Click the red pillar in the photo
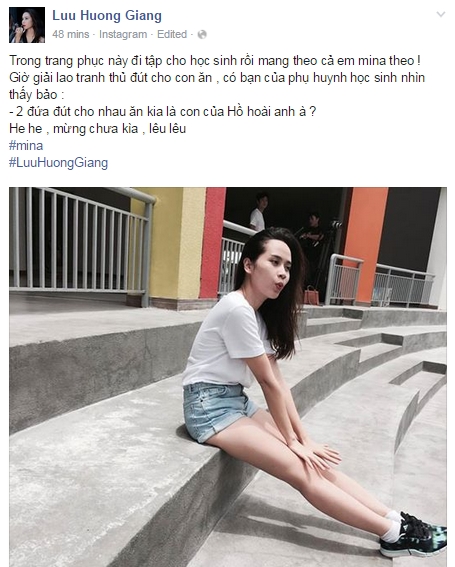Viewport: 455px width, 567px height. [213, 242]
